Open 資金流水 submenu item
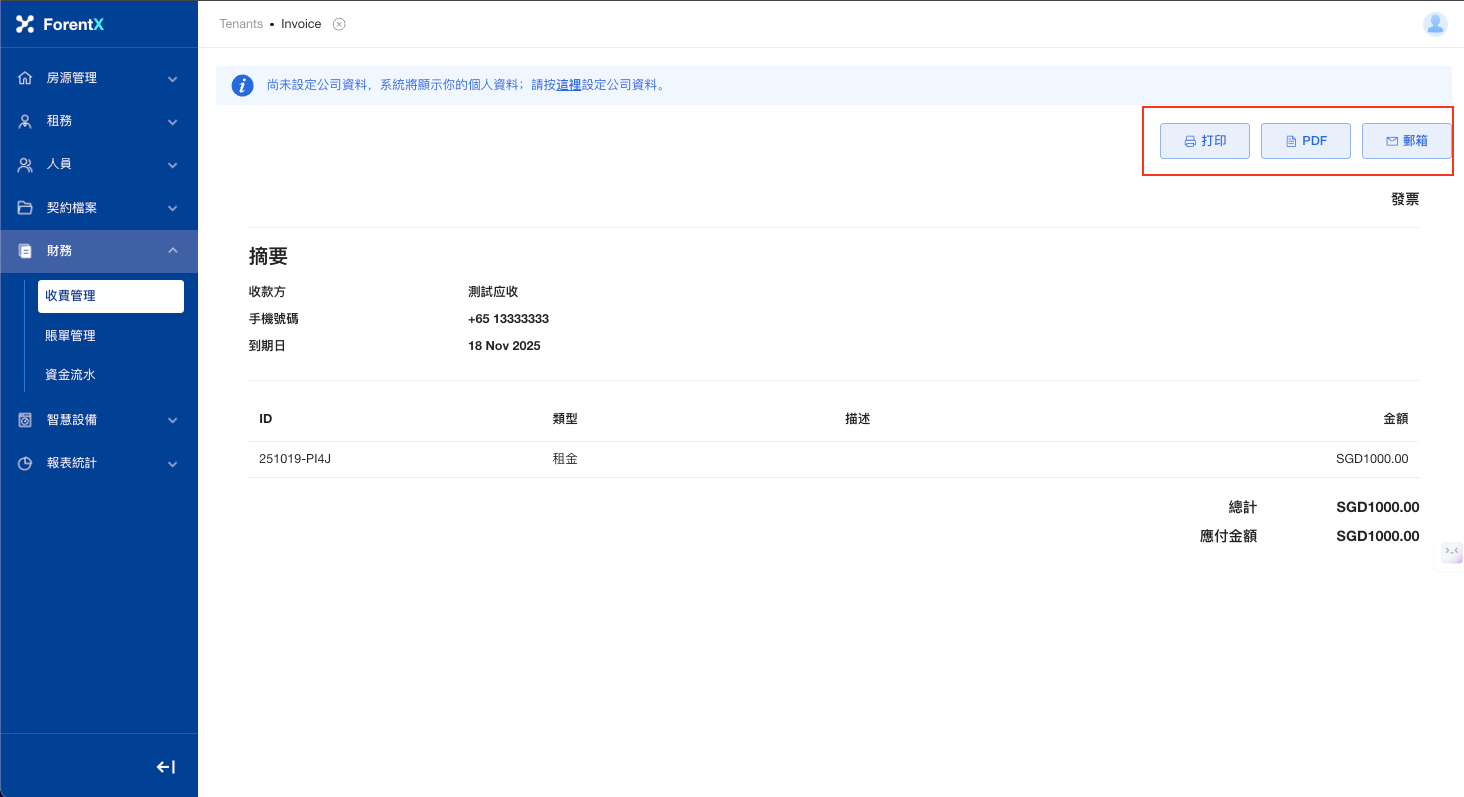 click(x=70, y=375)
